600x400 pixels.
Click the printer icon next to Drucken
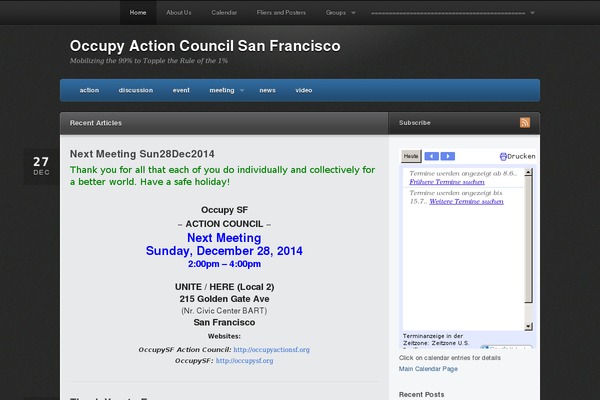pos(503,156)
